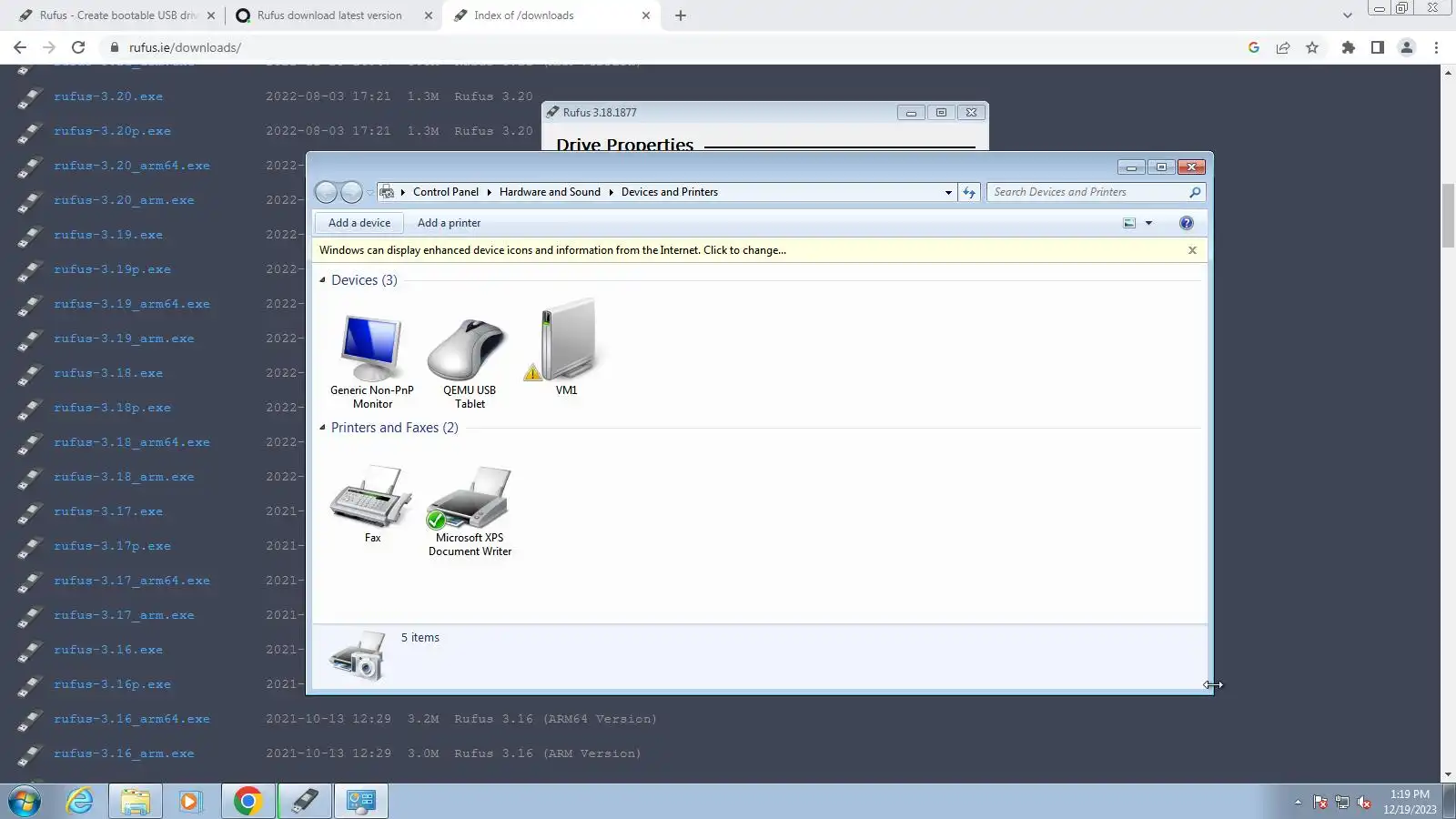Screen dimensions: 1456x819
Task: Dismiss the yellow information bar
Action: pyautogui.click(x=1192, y=250)
